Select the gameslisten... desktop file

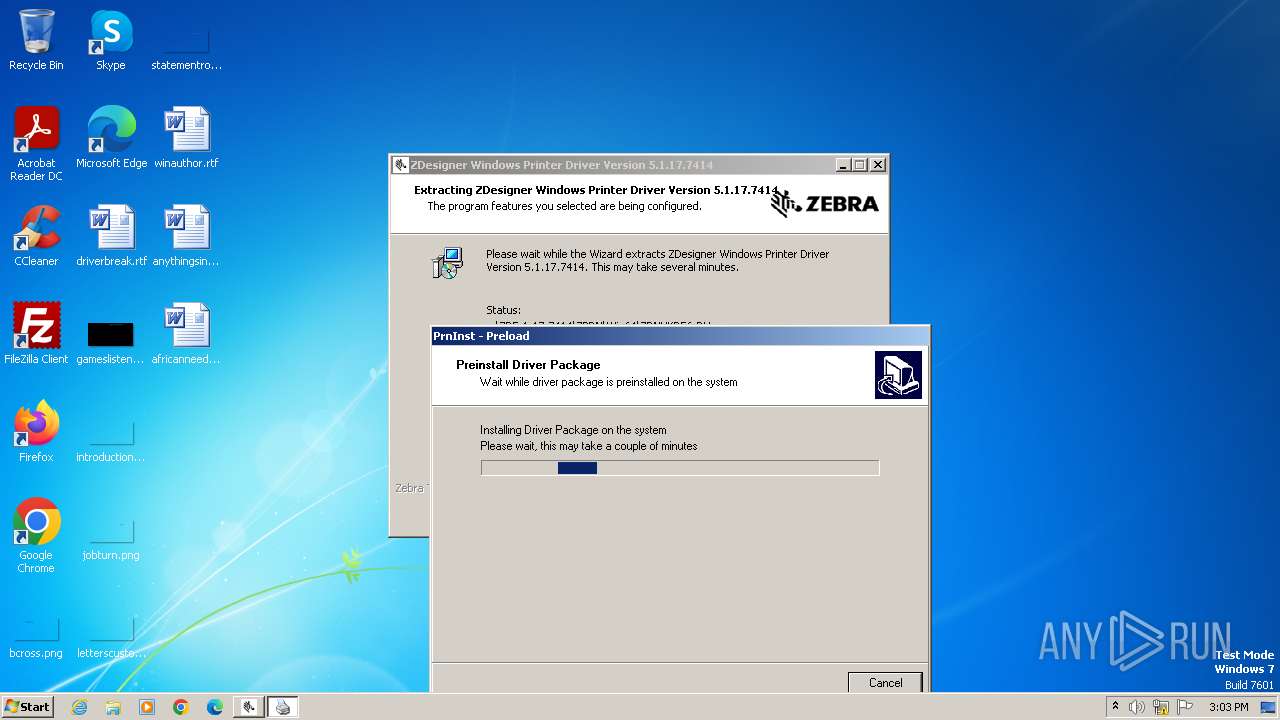pos(111,341)
